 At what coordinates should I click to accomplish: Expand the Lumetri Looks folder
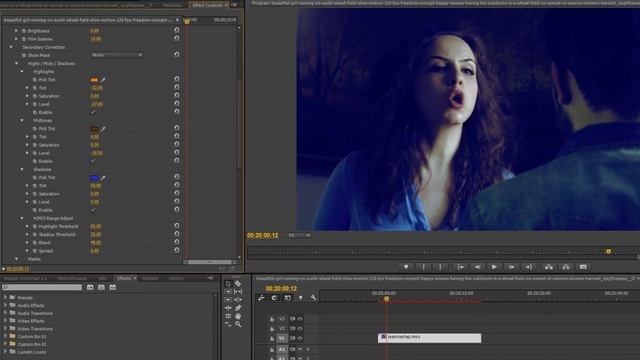pos(5,352)
